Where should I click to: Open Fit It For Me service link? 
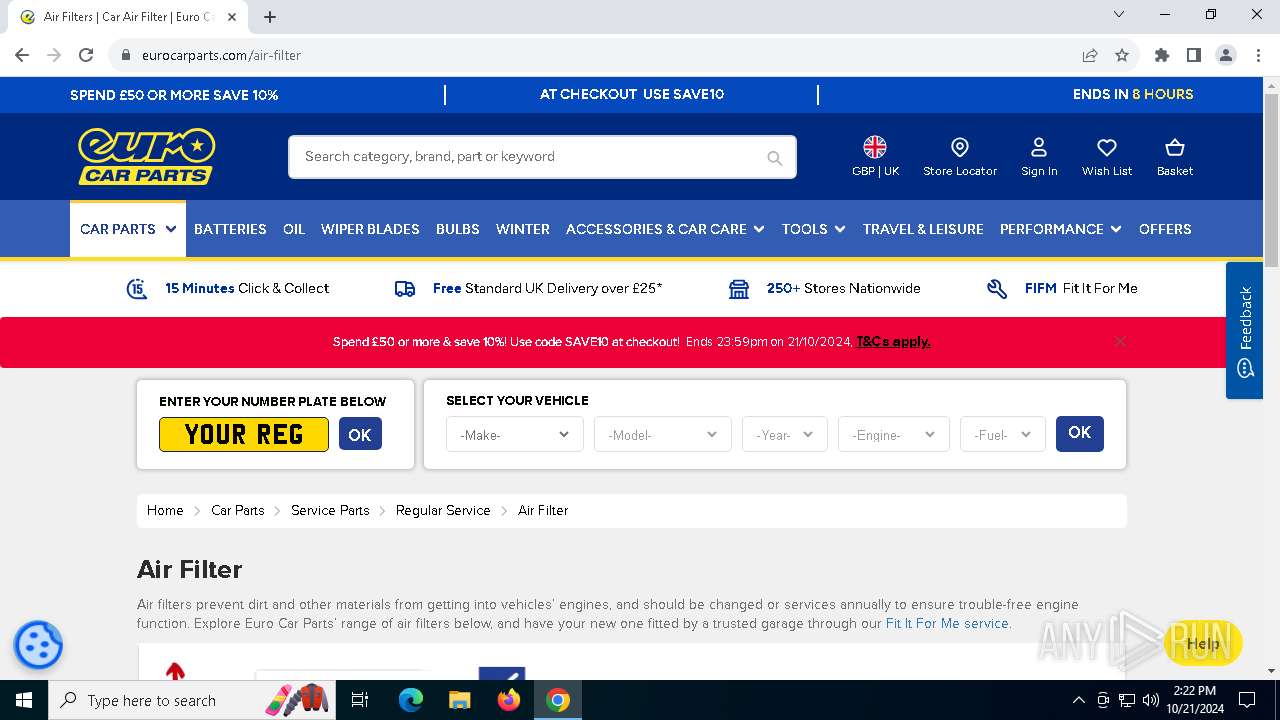[947, 623]
